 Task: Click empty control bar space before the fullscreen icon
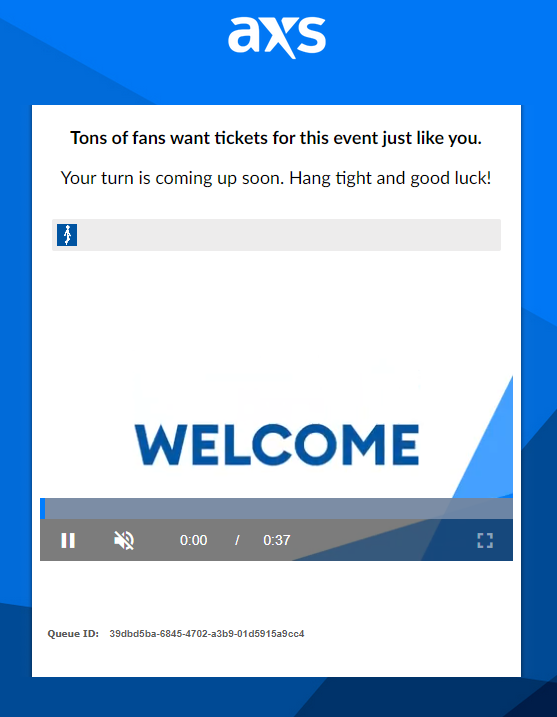point(384,540)
